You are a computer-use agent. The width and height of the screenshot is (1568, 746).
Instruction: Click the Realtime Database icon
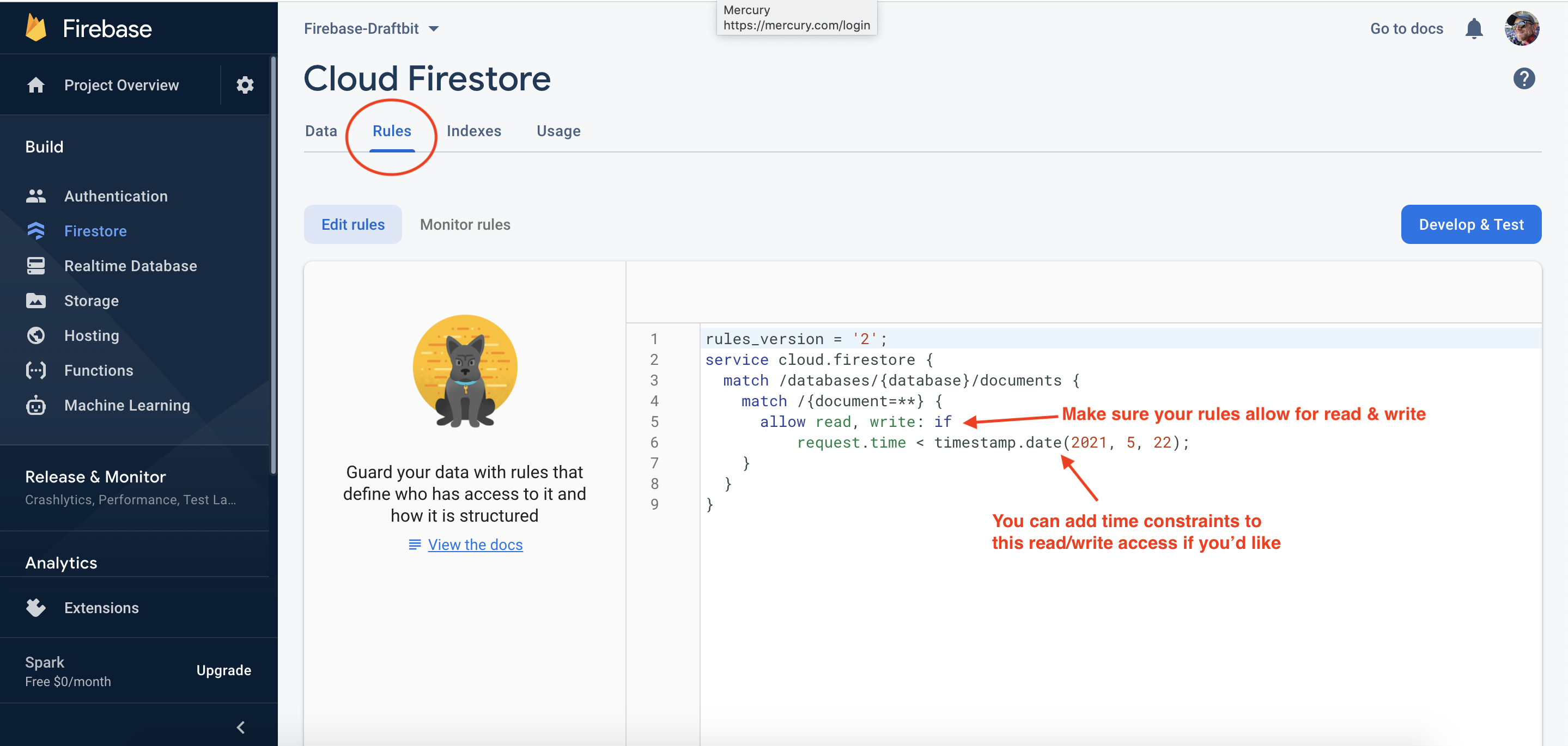pos(36,266)
